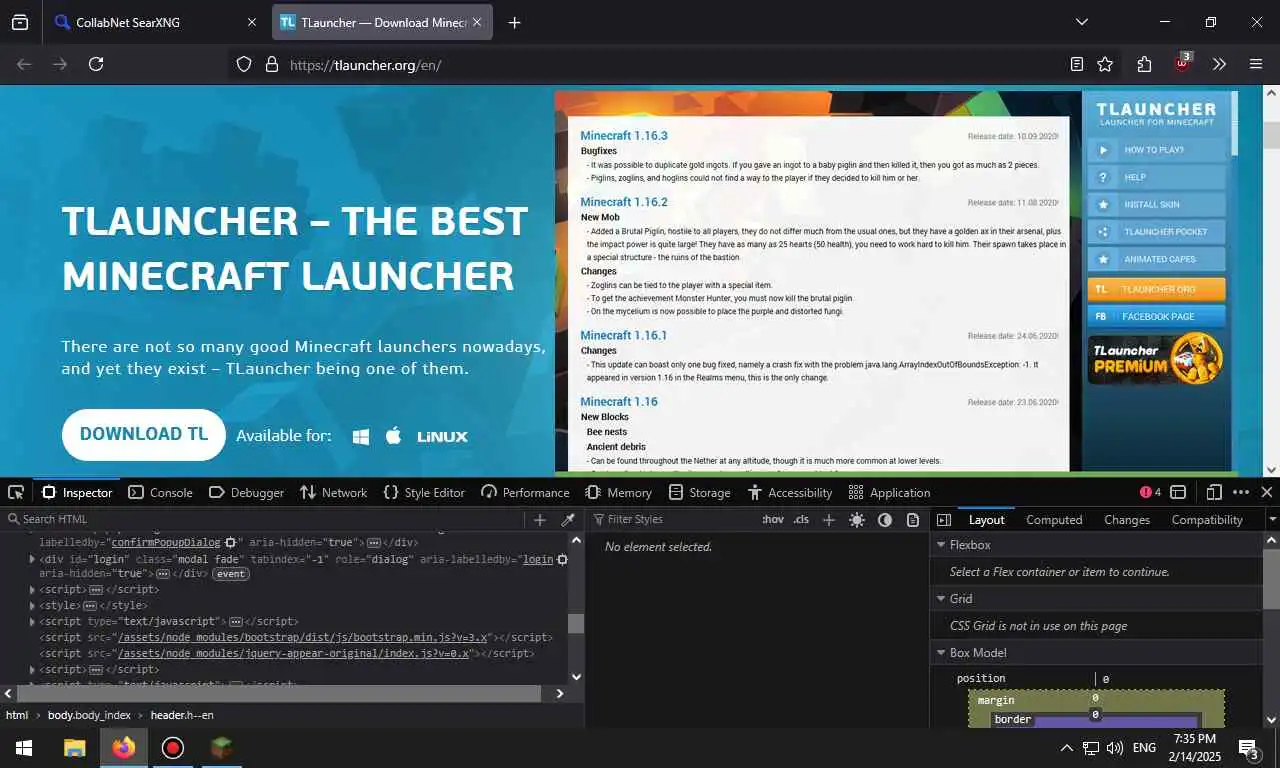Go back to the previous page
The width and height of the screenshot is (1280, 768).
(24, 64)
